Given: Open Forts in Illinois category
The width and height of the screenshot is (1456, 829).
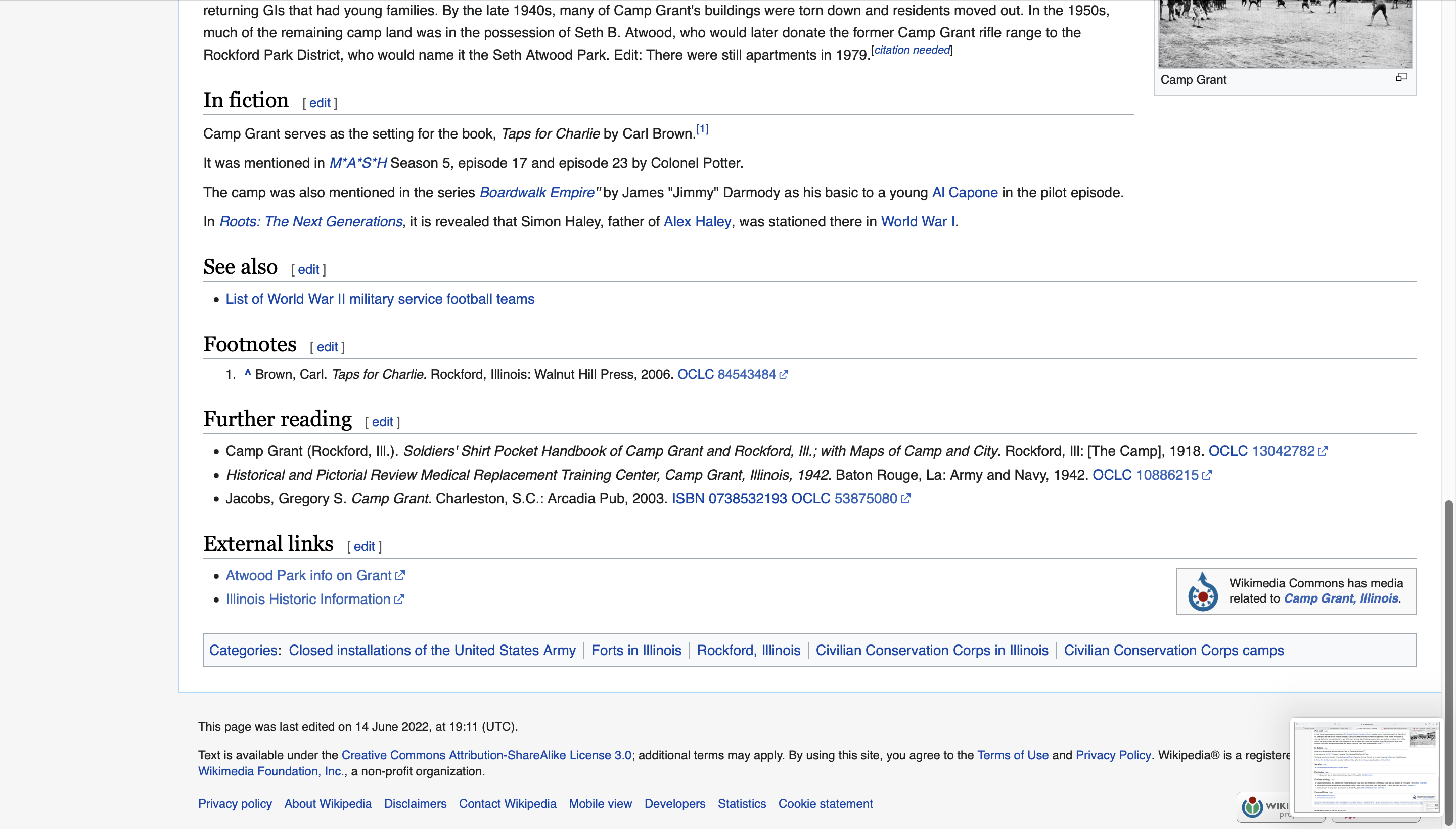Looking at the screenshot, I should [x=636, y=650].
